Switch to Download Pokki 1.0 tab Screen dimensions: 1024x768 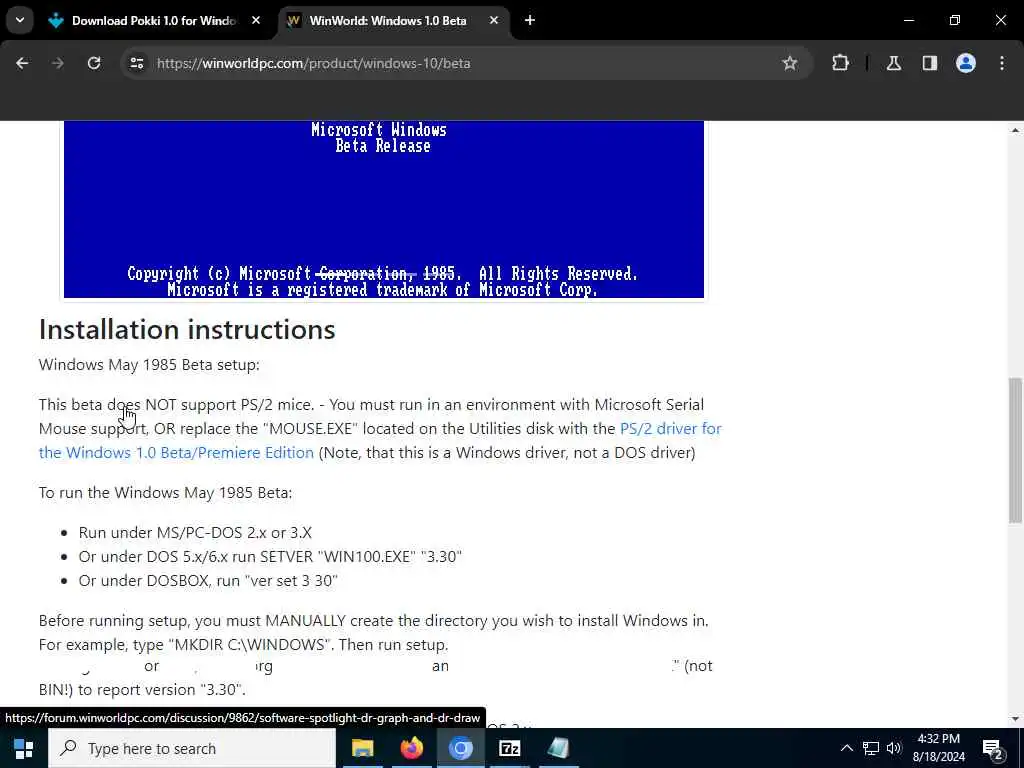pyautogui.click(x=155, y=21)
